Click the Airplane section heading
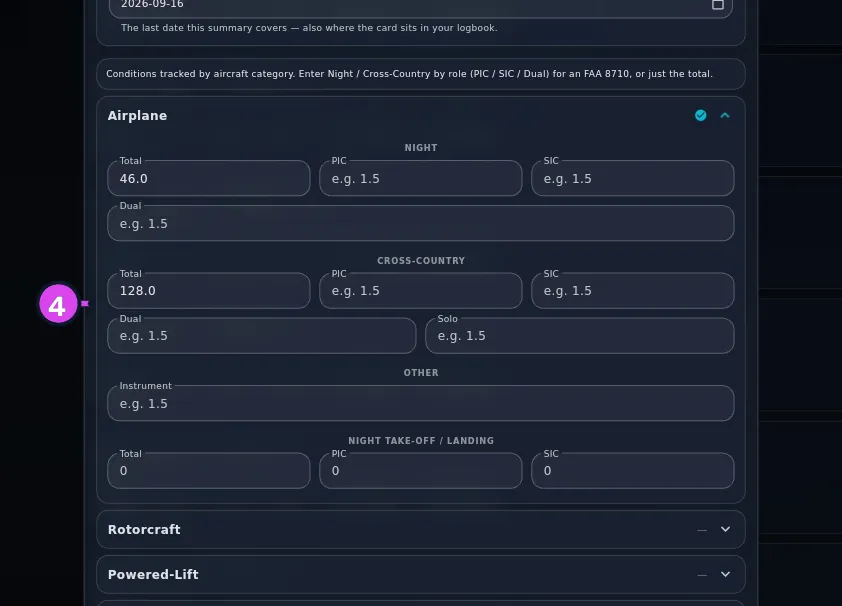The width and height of the screenshot is (842, 606). pyautogui.click(x=137, y=115)
